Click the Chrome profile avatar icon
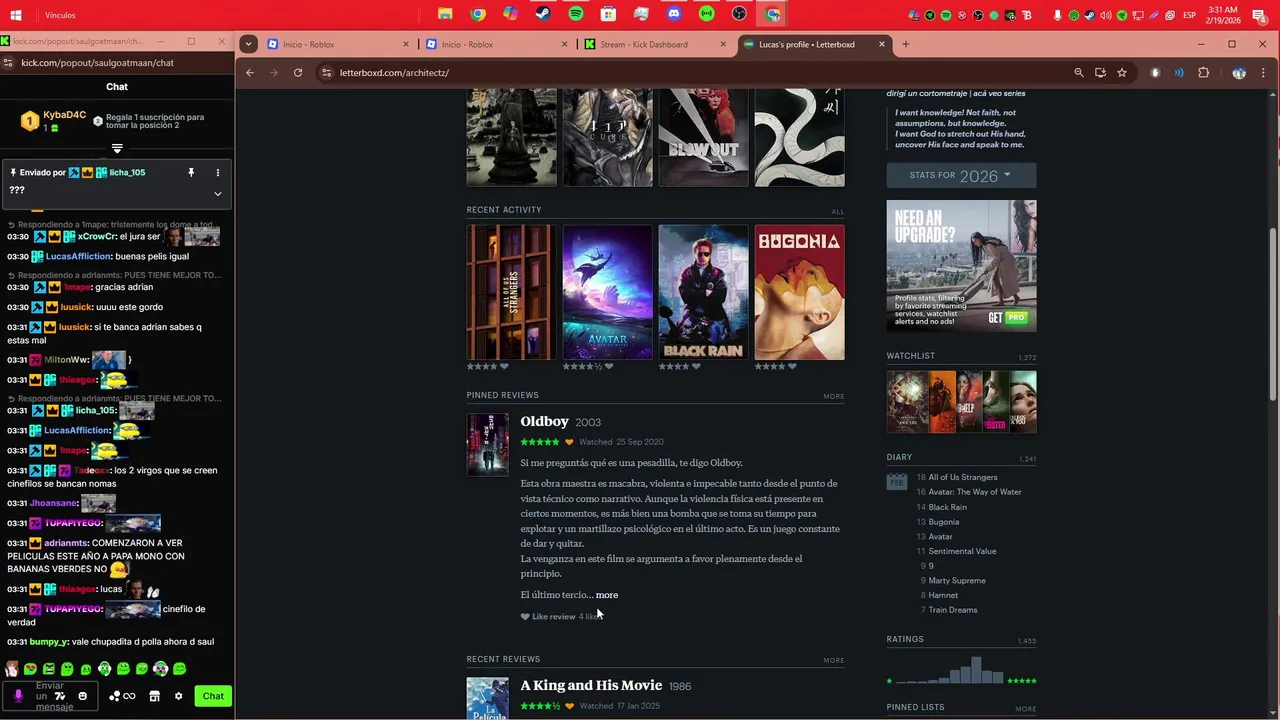Image resolution: width=1280 pixels, height=720 pixels. pyautogui.click(x=1239, y=72)
